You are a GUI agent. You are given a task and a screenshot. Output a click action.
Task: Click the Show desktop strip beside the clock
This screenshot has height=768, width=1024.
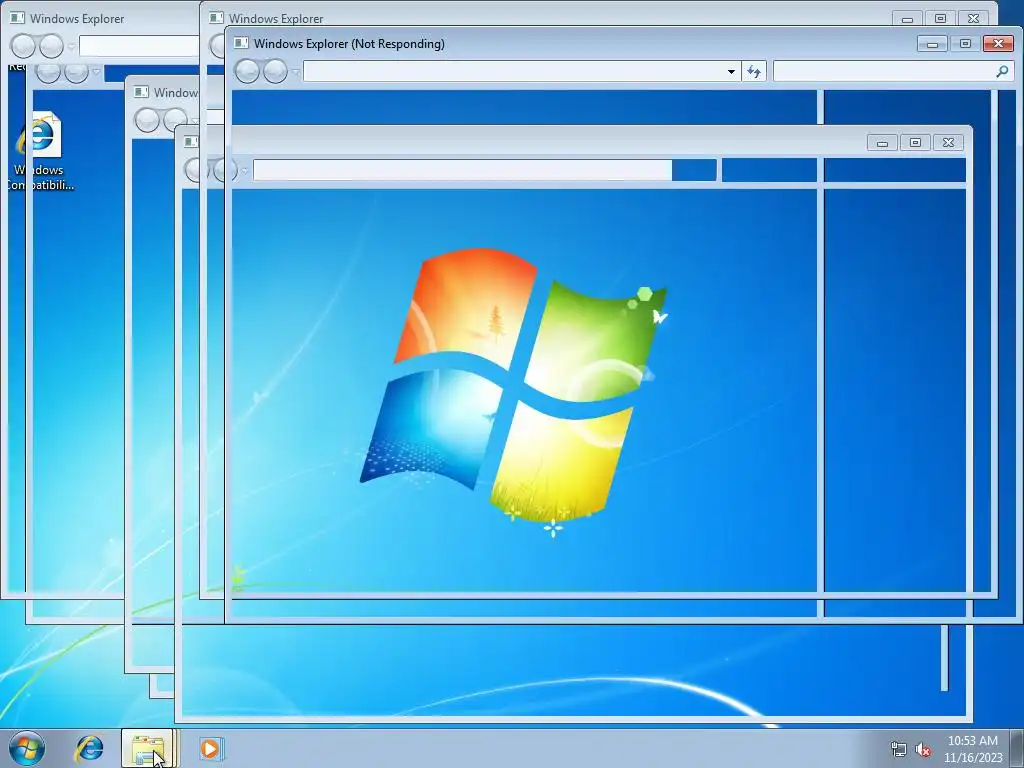click(x=1017, y=748)
